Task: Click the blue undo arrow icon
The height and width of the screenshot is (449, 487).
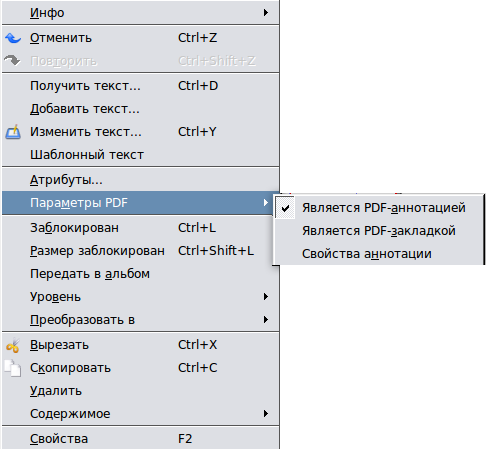Action: click(13, 38)
